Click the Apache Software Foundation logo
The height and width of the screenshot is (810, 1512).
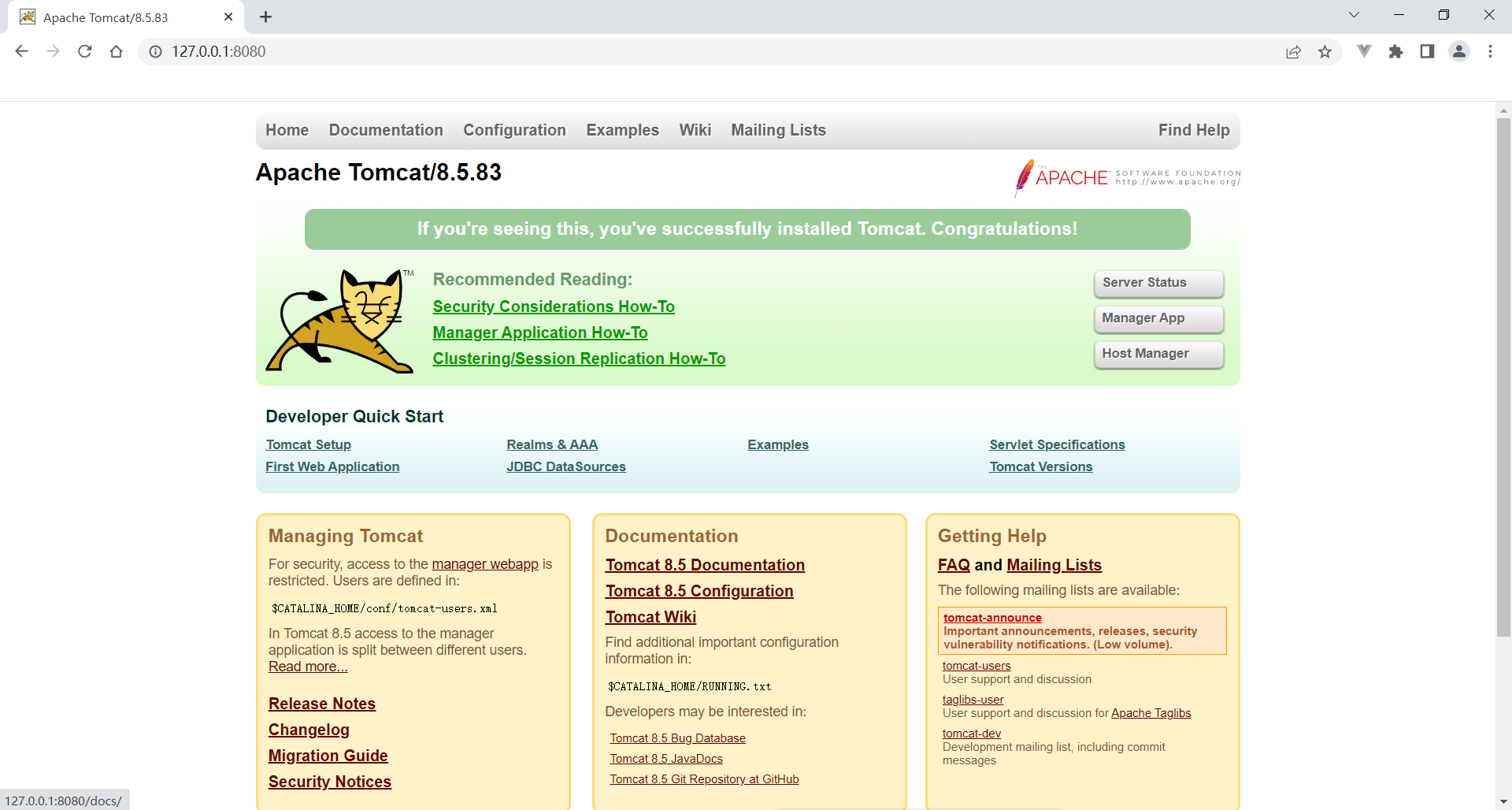point(1127,177)
